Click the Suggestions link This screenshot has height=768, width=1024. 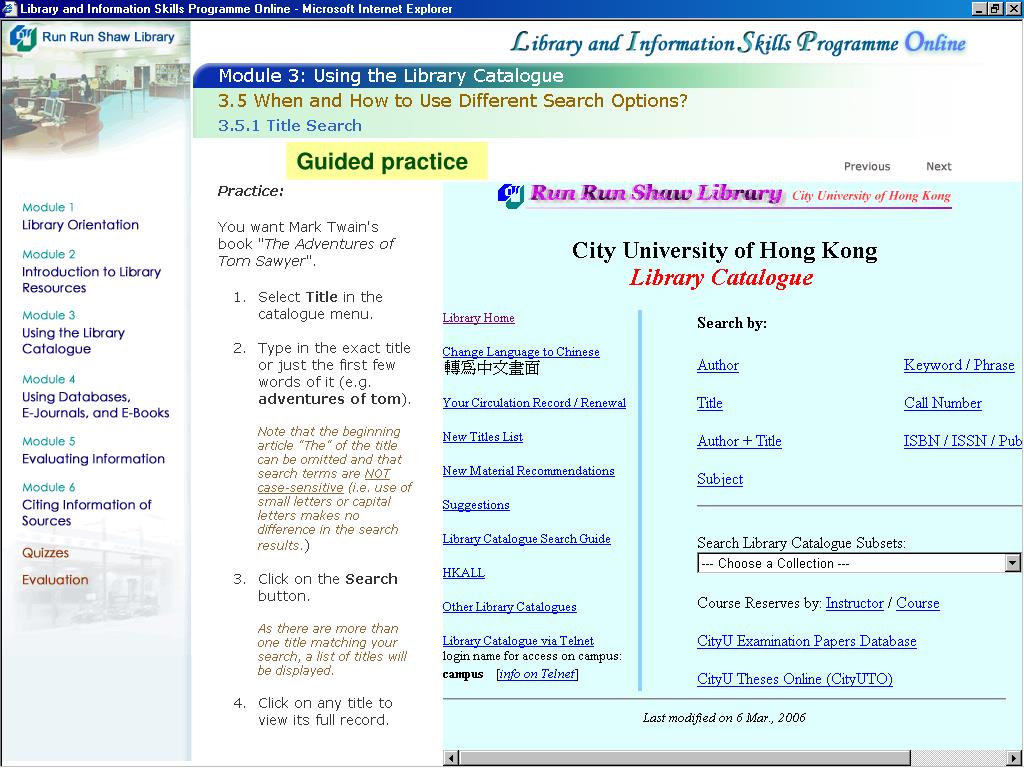tap(476, 505)
